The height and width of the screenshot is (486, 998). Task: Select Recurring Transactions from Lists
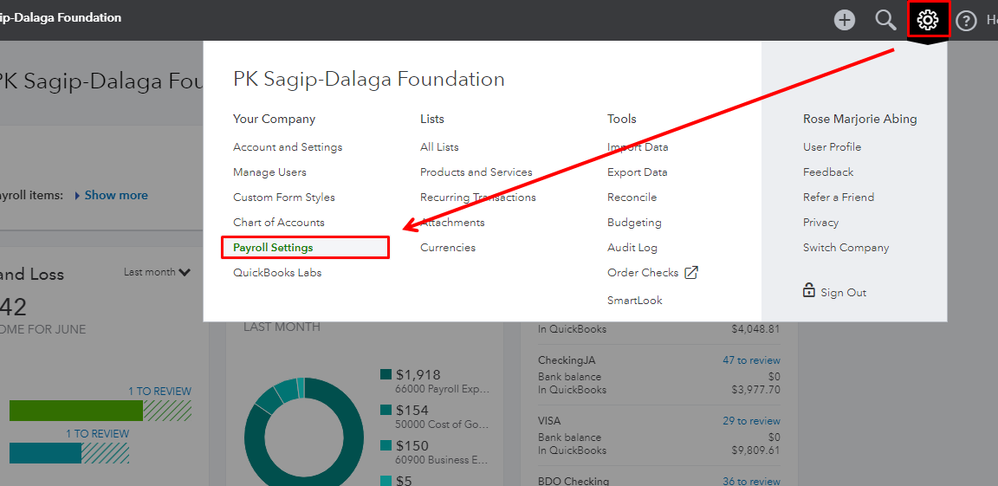click(477, 197)
